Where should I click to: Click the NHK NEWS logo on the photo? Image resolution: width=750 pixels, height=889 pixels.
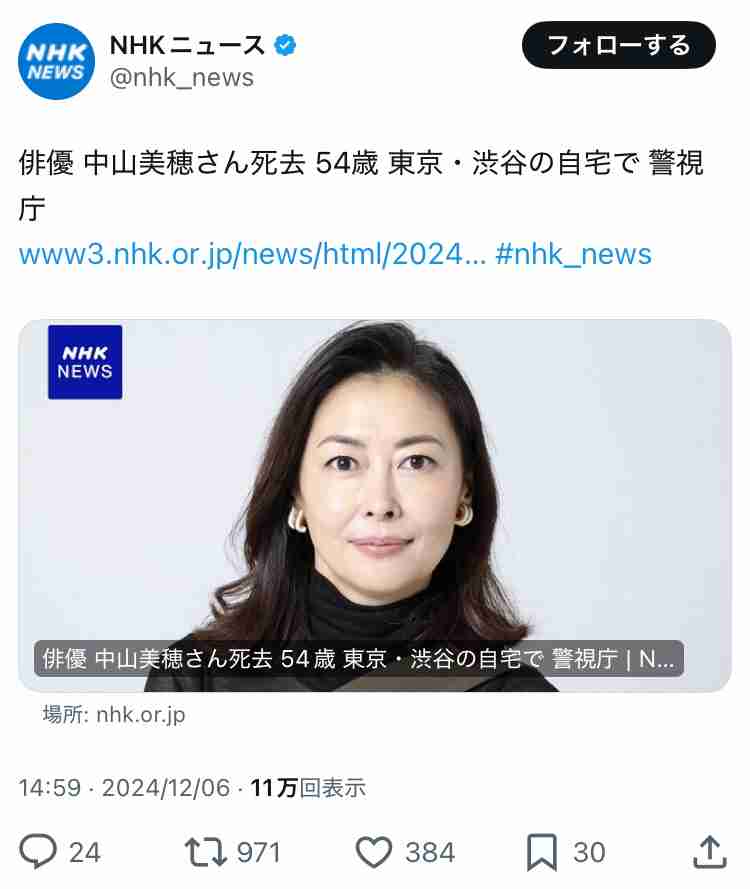pos(85,362)
